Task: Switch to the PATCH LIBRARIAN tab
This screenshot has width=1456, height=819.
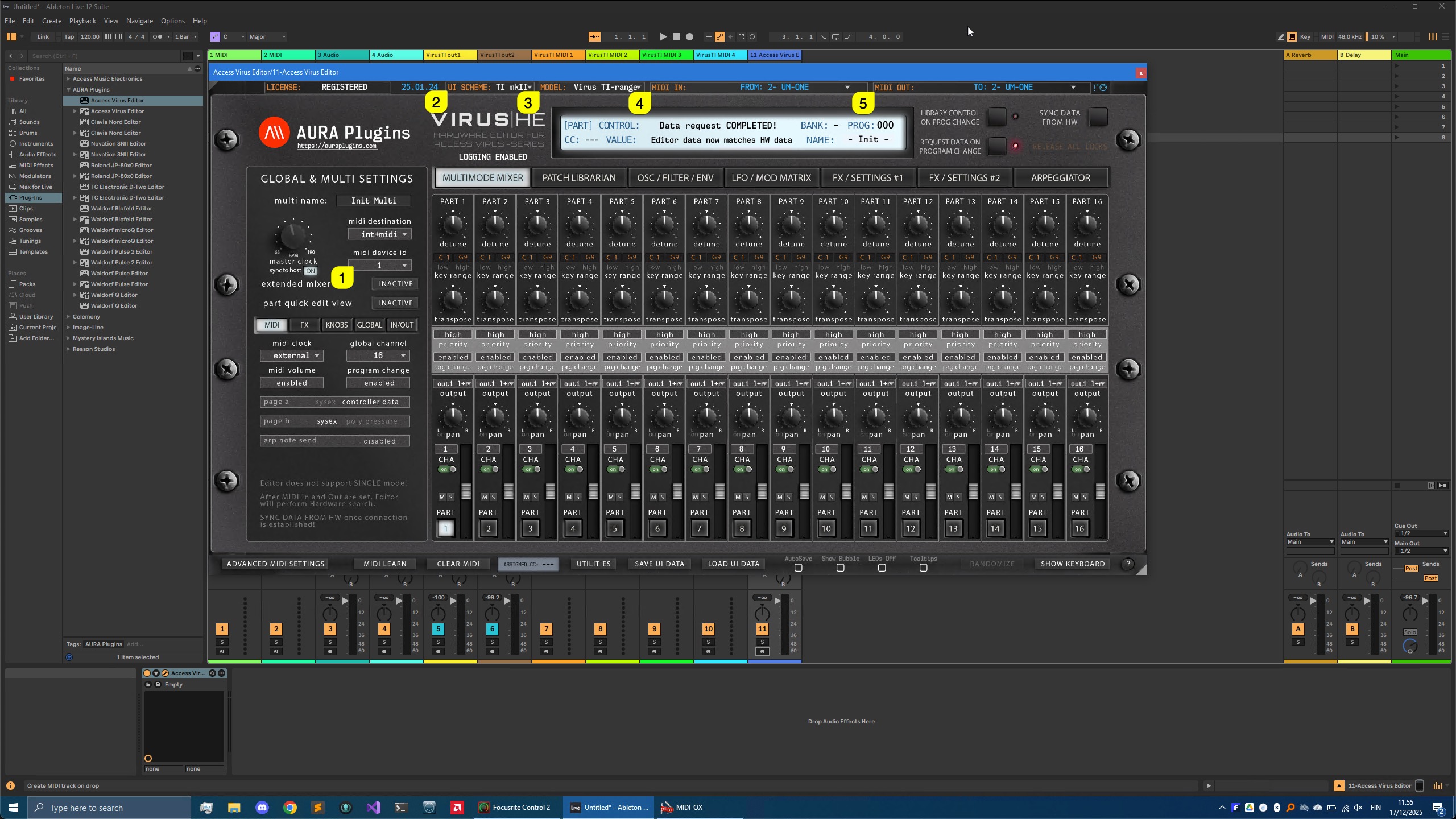Action: pos(578,177)
